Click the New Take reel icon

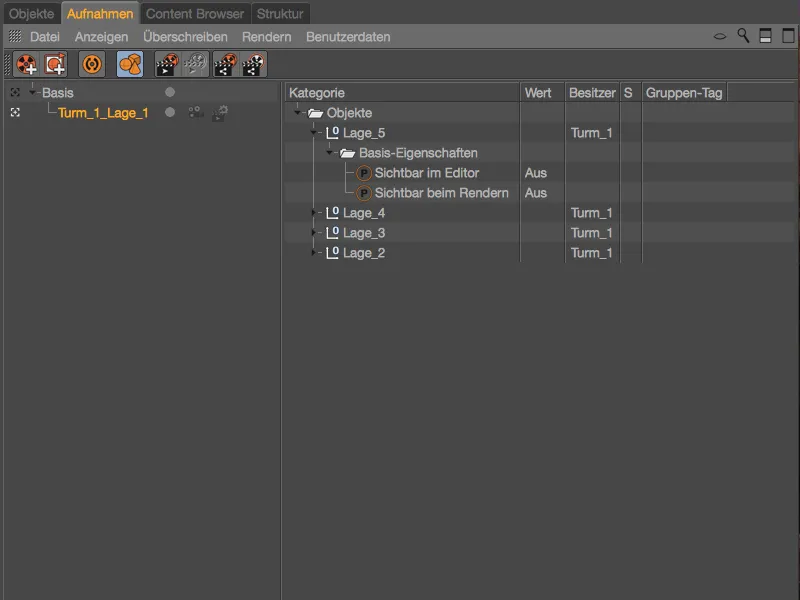coord(27,64)
